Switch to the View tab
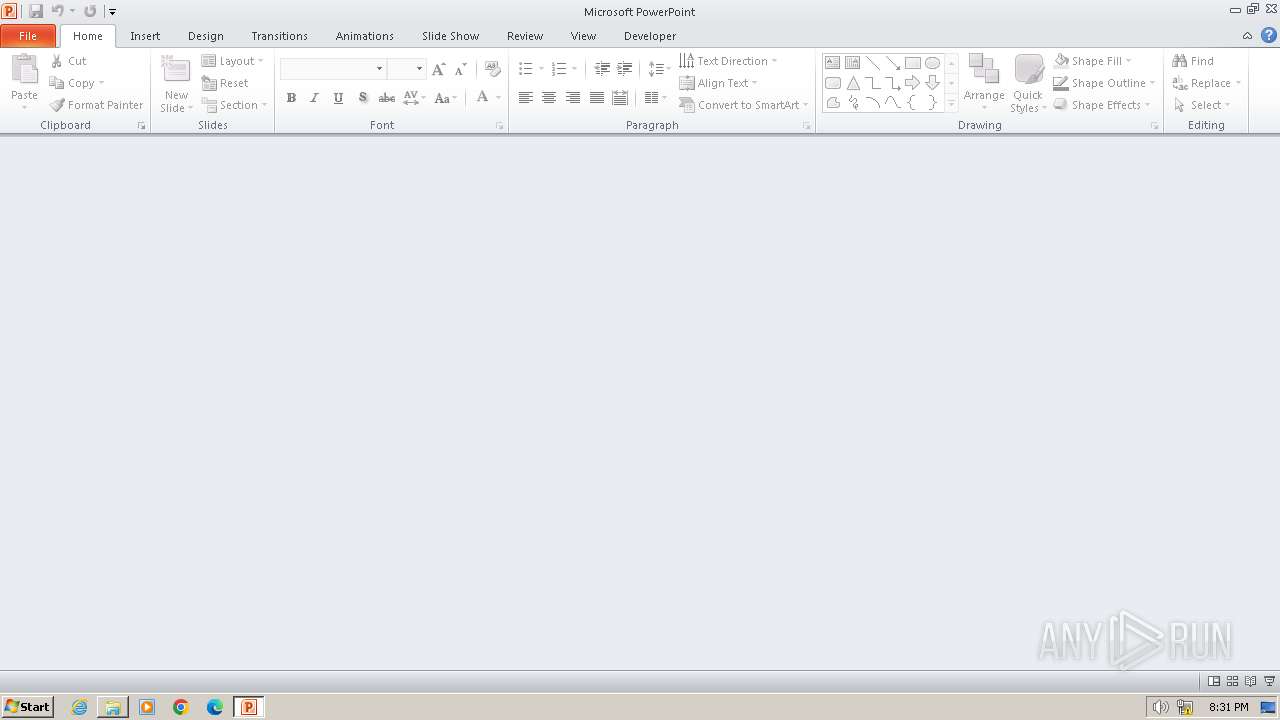The image size is (1280, 720). 583,36
